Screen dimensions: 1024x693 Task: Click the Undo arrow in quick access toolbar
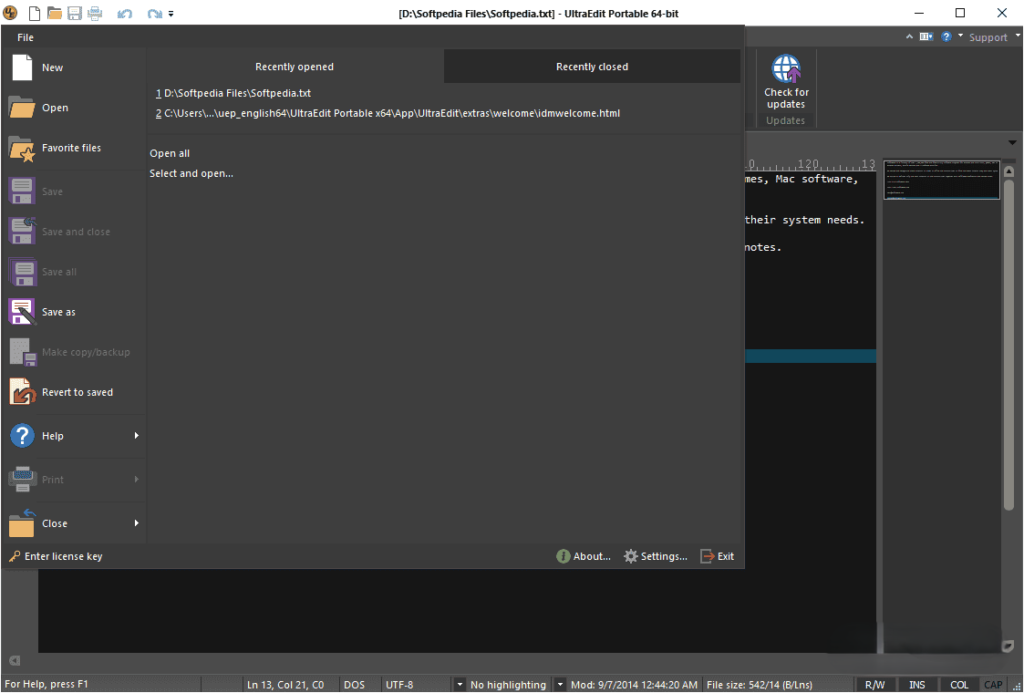pyautogui.click(x=125, y=13)
